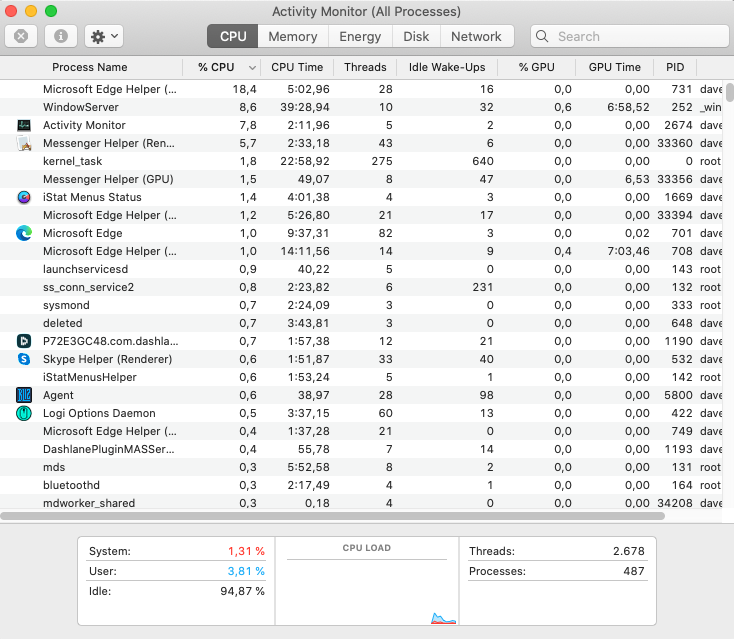The height and width of the screenshot is (639, 734).
Task: Click into the Search field
Action: pyautogui.click(x=630, y=36)
